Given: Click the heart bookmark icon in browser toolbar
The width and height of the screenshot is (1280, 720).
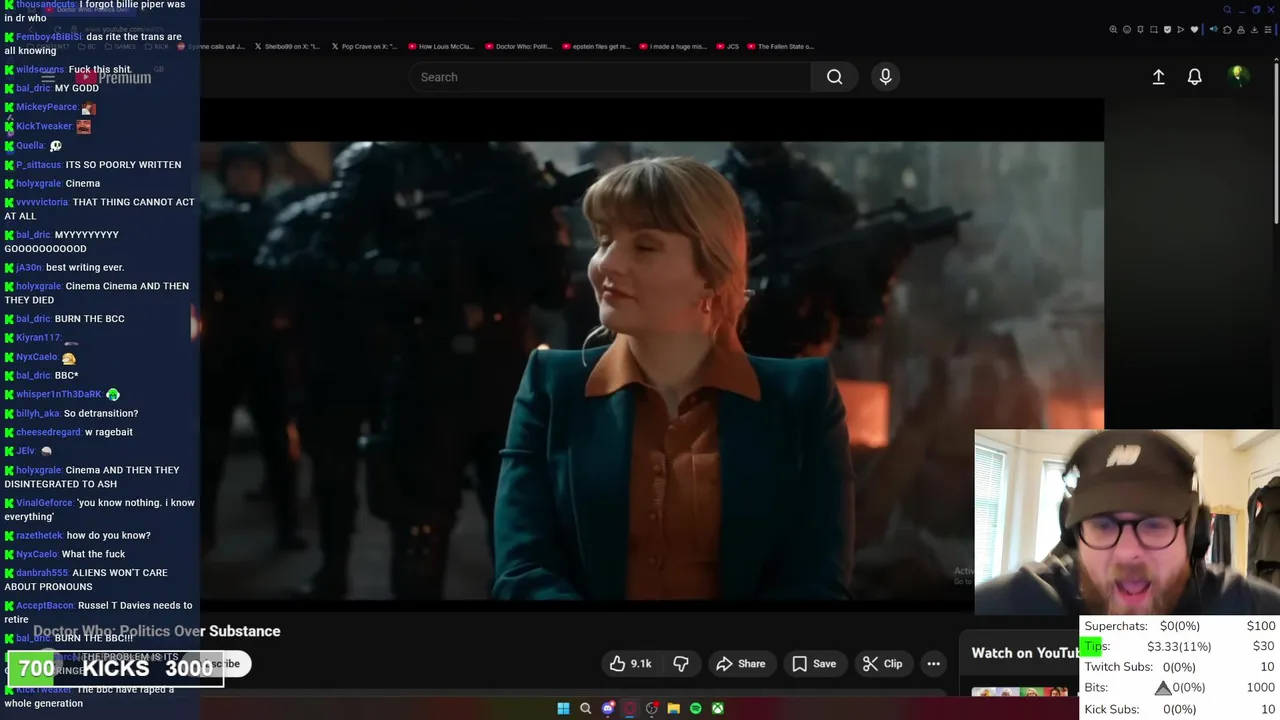Looking at the screenshot, I should (1194, 30).
